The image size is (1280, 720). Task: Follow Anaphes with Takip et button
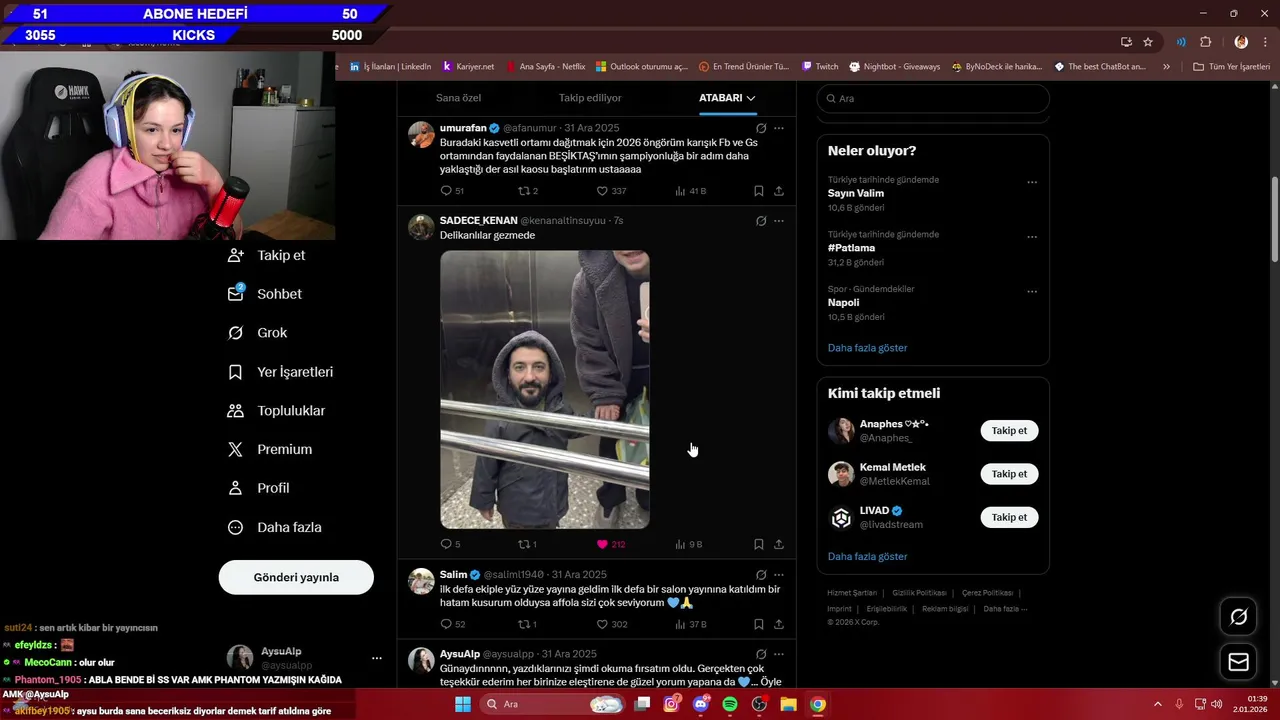coord(1009,431)
